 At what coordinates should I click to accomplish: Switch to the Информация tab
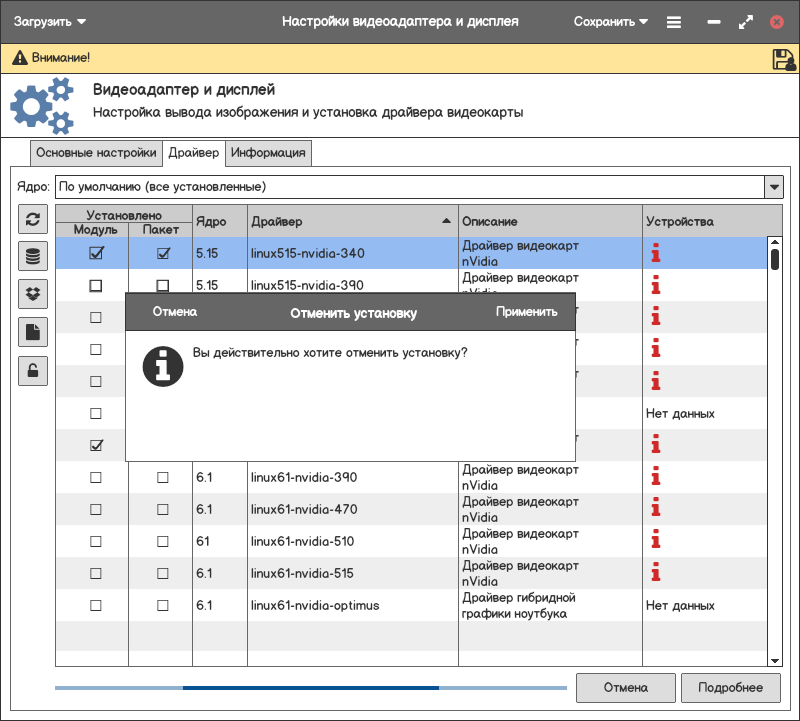[268, 153]
